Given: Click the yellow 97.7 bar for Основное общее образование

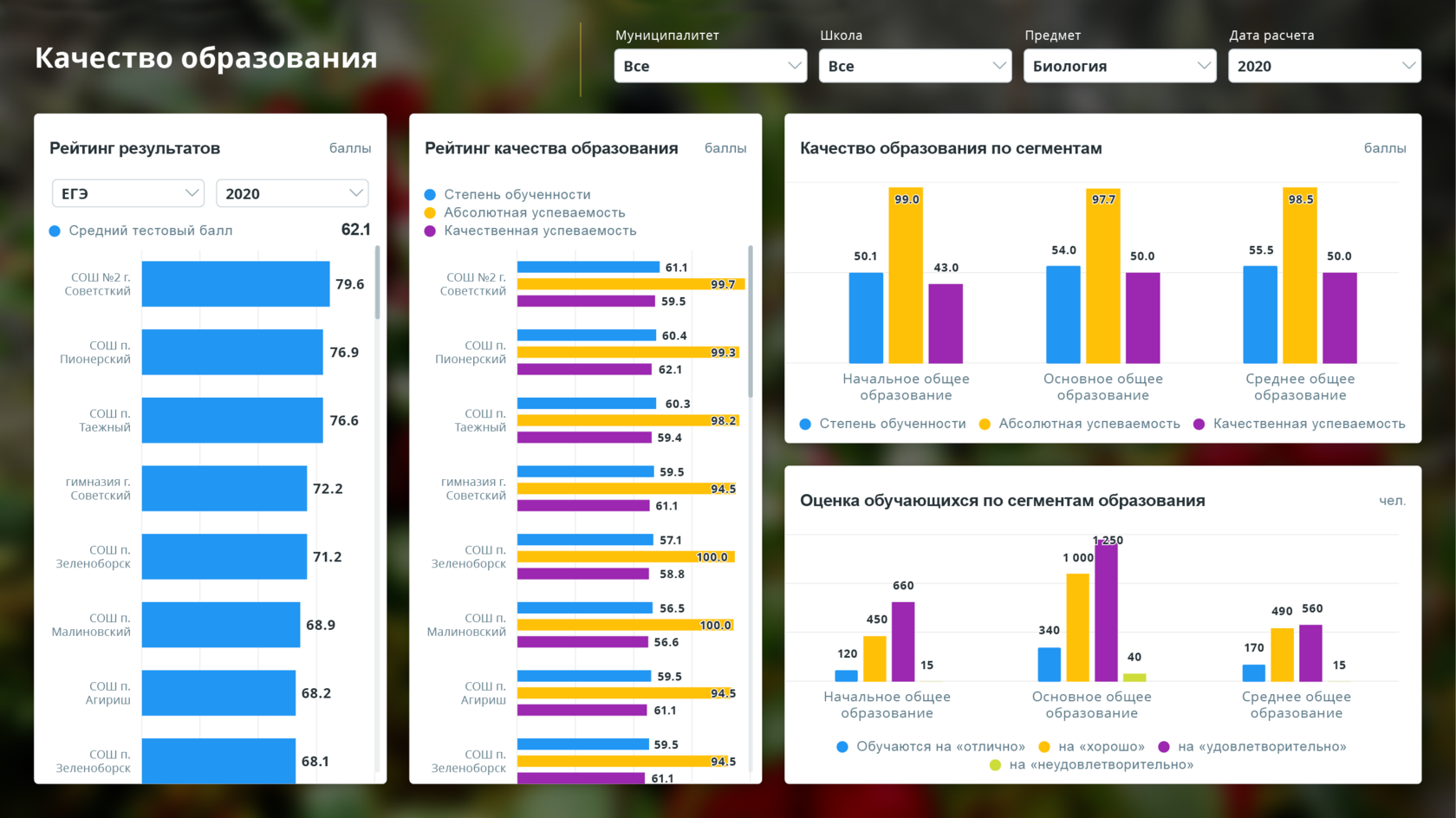Looking at the screenshot, I should 1102,276.
